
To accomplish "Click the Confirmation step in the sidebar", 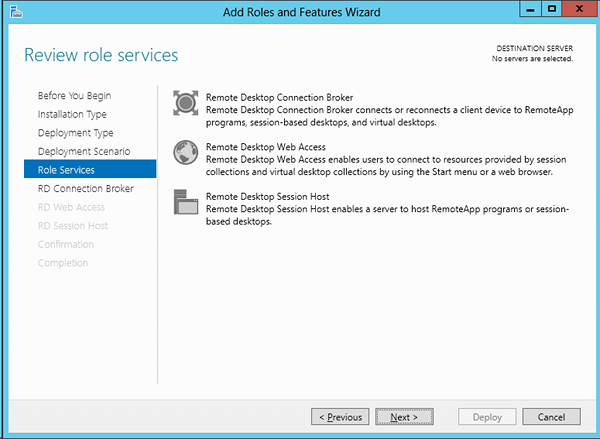I will click(x=66, y=244).
